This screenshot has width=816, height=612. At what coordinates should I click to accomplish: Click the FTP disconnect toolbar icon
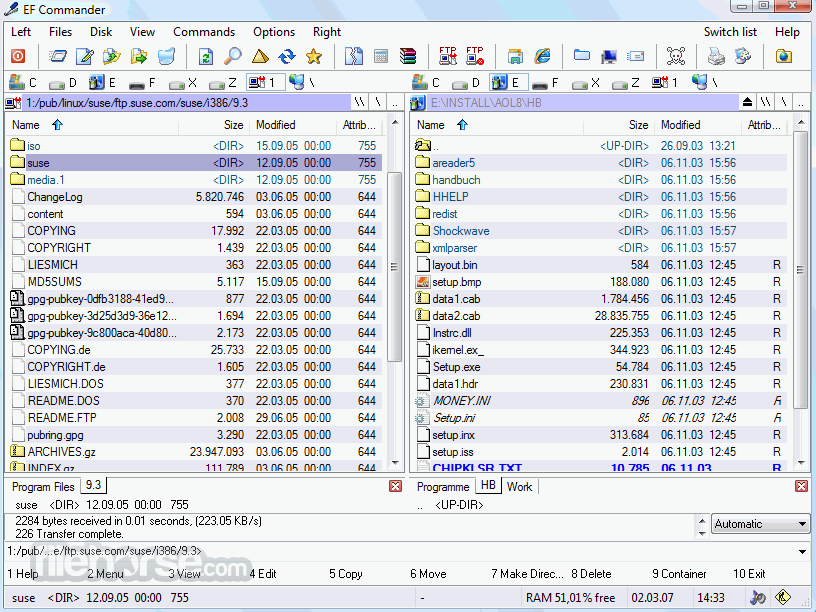475,56
